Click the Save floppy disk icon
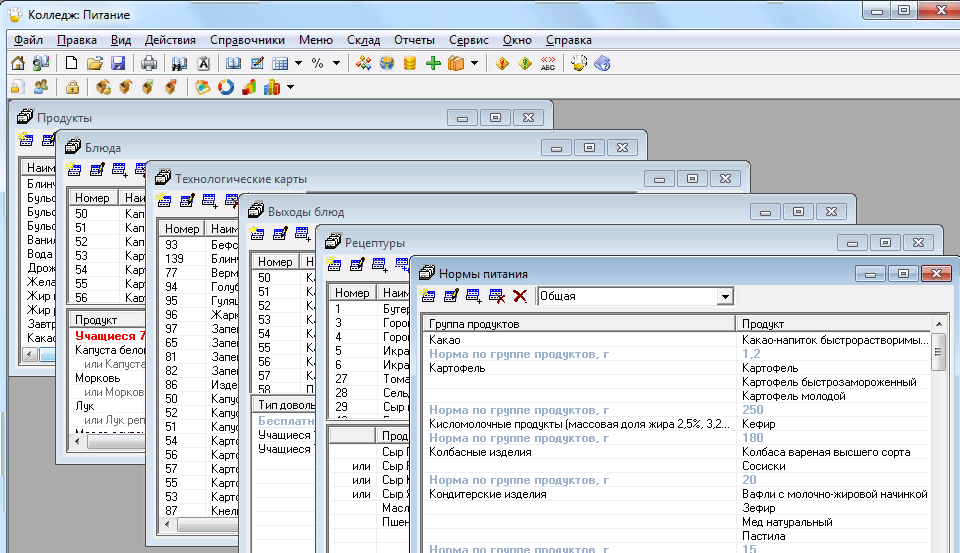The image size is (960, 553). pos(118,64)
